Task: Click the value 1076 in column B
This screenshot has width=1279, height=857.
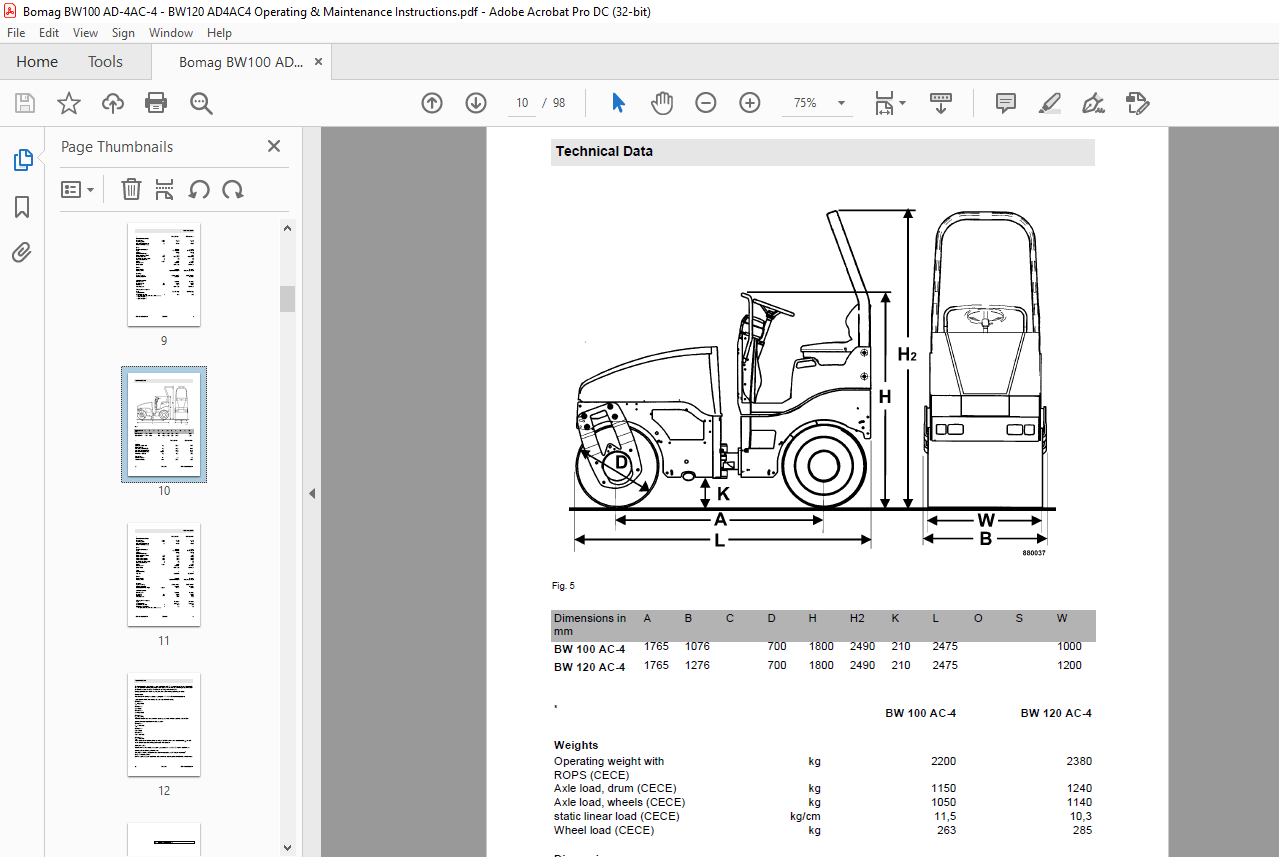Action: tap(697, 647)
